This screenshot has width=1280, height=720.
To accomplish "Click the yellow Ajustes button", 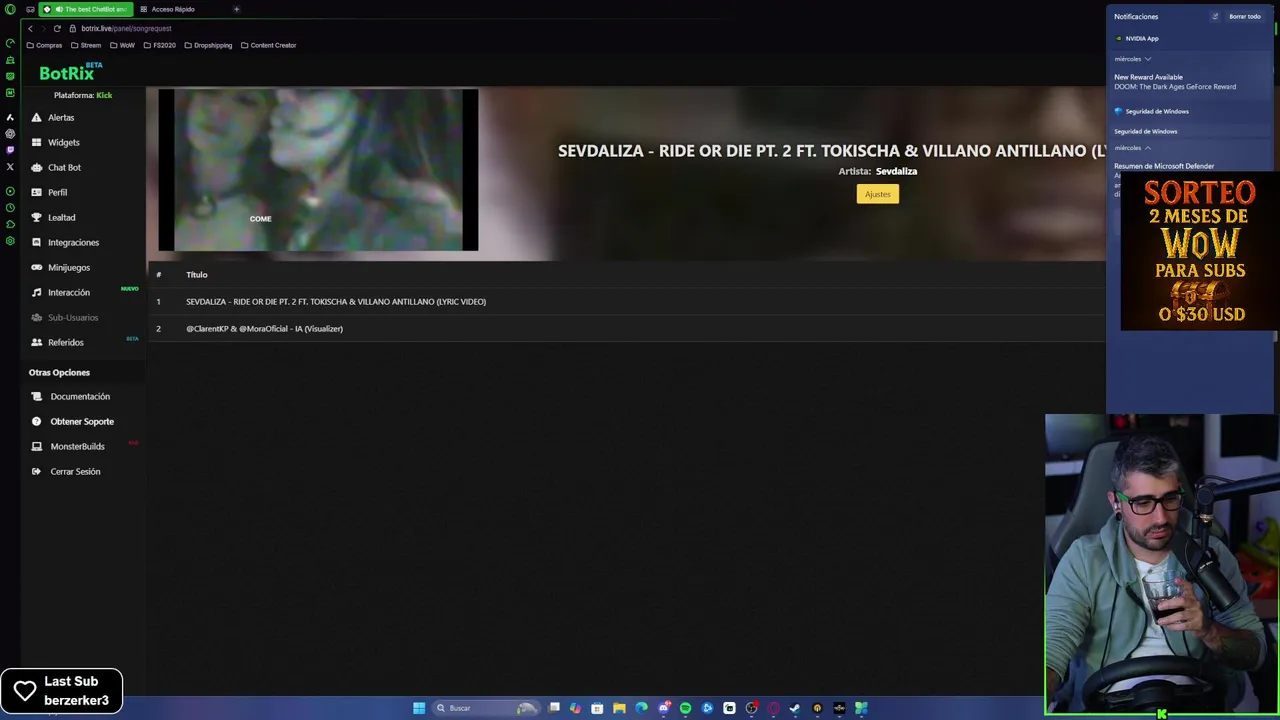I will click(x=877, y=194).
